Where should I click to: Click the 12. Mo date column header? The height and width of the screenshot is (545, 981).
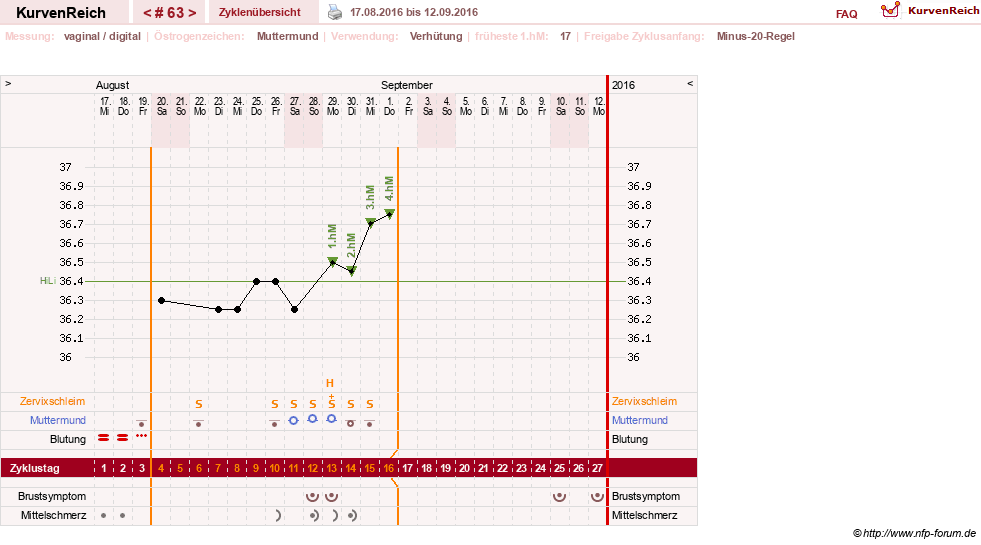pos(599,106)
